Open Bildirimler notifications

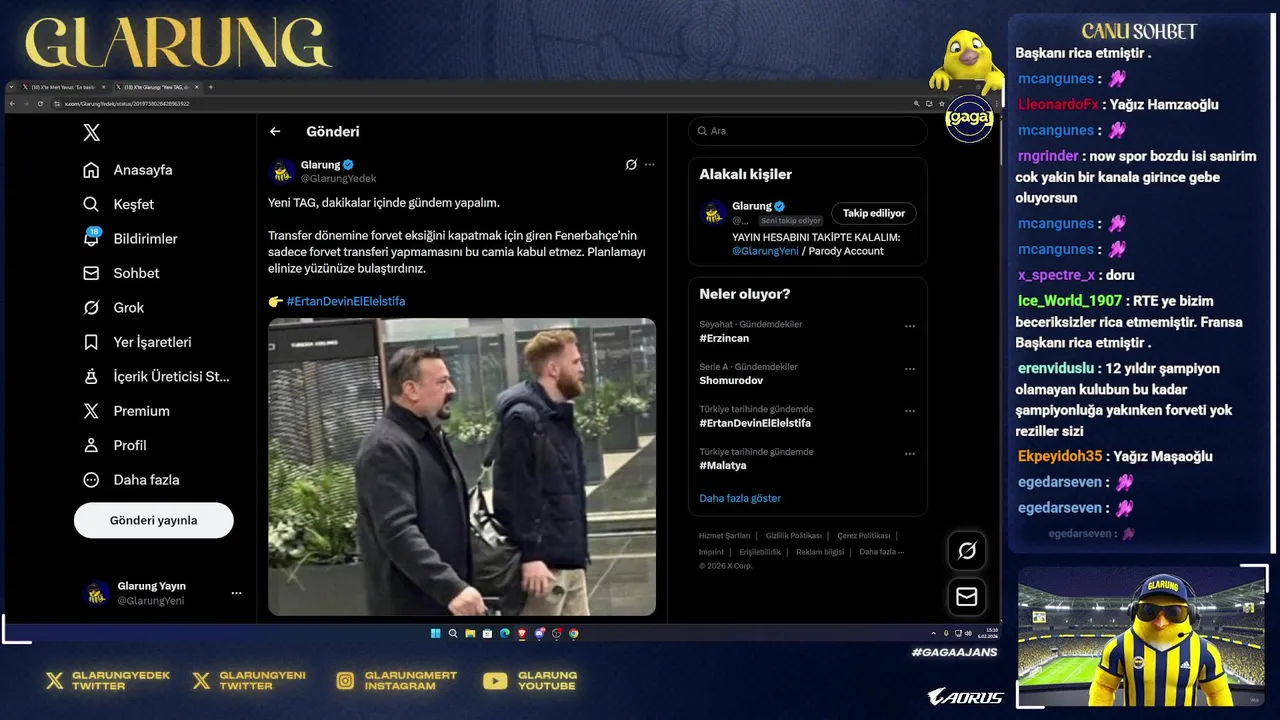130,239
